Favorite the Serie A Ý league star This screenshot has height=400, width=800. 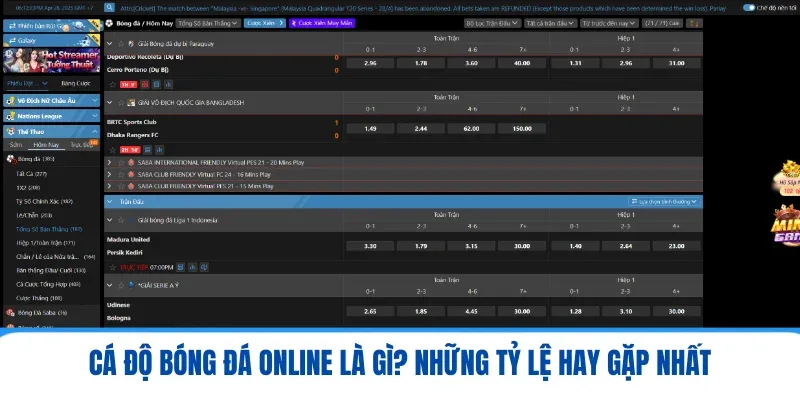(x=121, y=285)
